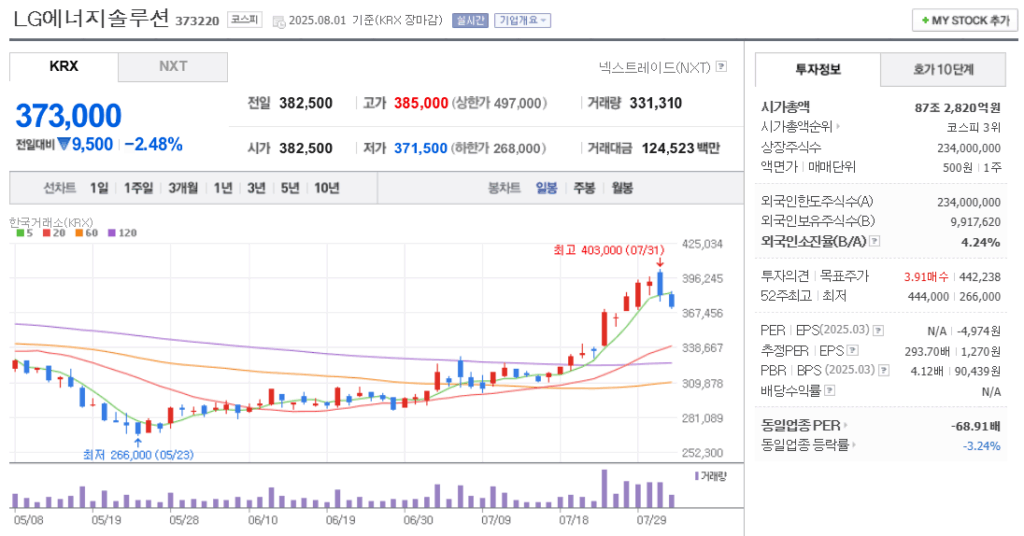
Task: Click the calendar icon beside the date
Action: 278,22
